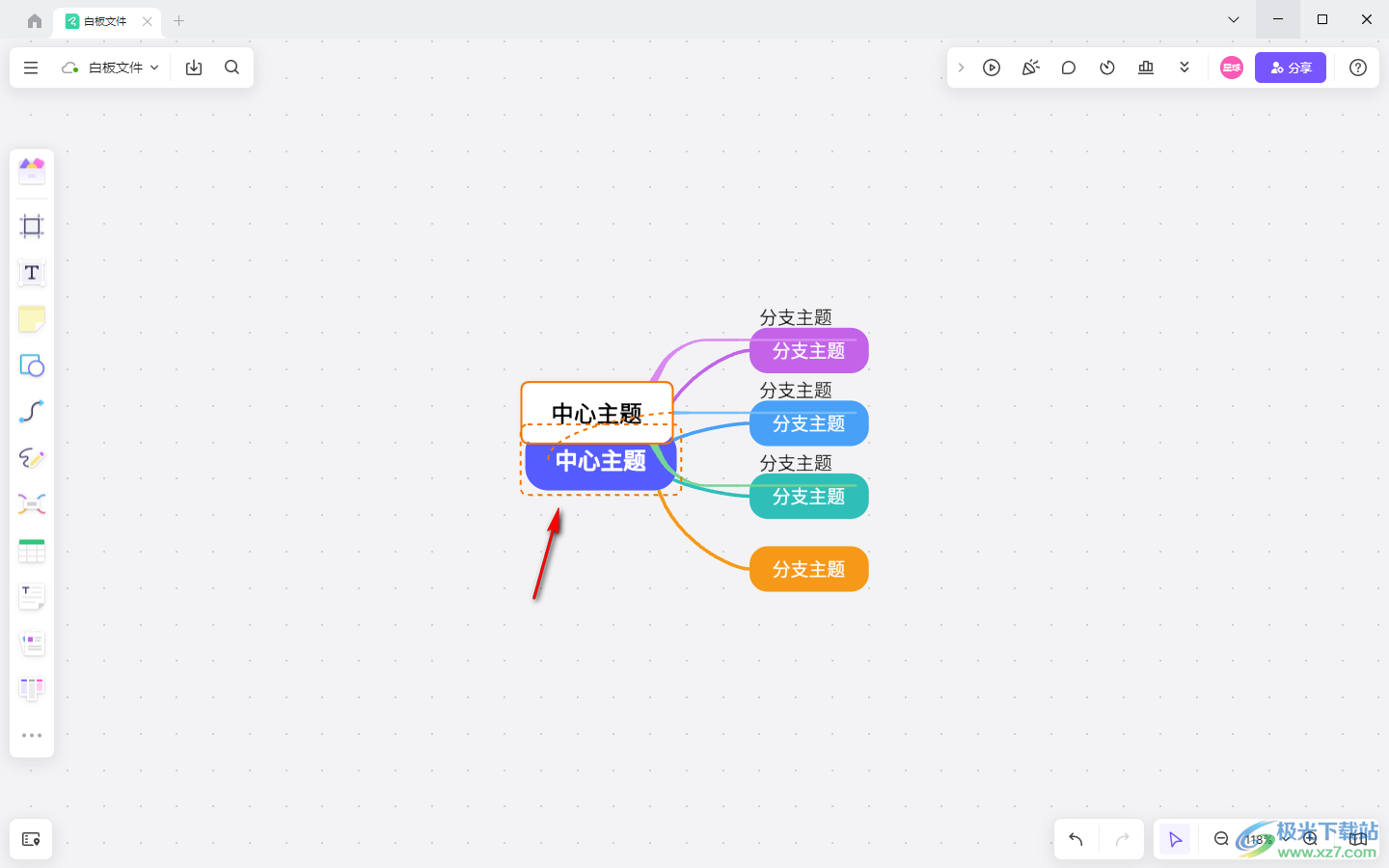Click the 分享 share button
The width and height of the screenshot is (1389, 868).
(1291, 68)
